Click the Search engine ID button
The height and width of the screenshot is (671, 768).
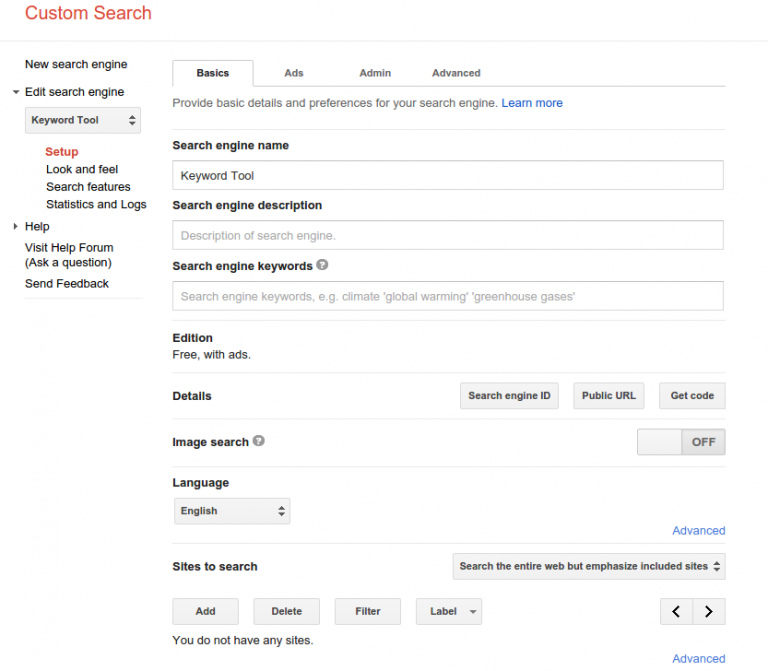[x=509, y=396]
